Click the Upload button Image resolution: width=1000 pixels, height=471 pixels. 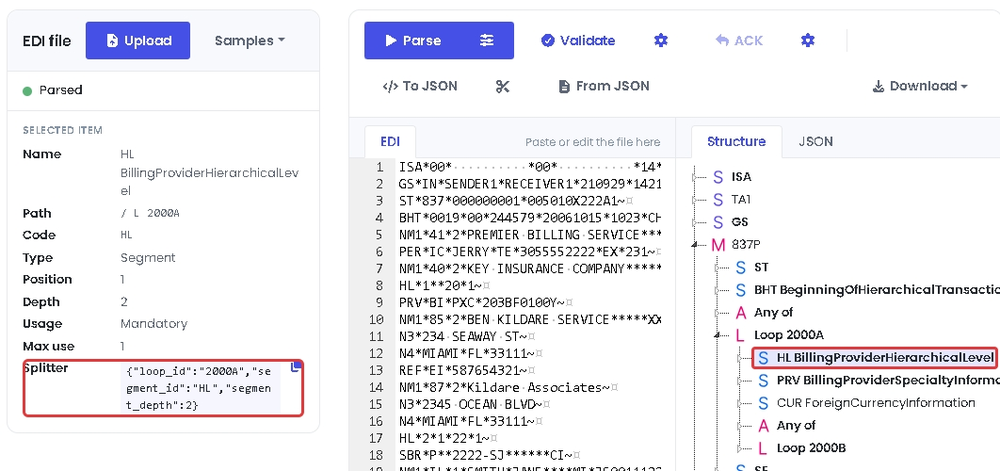pyautogui.click(x=138, y=41)
